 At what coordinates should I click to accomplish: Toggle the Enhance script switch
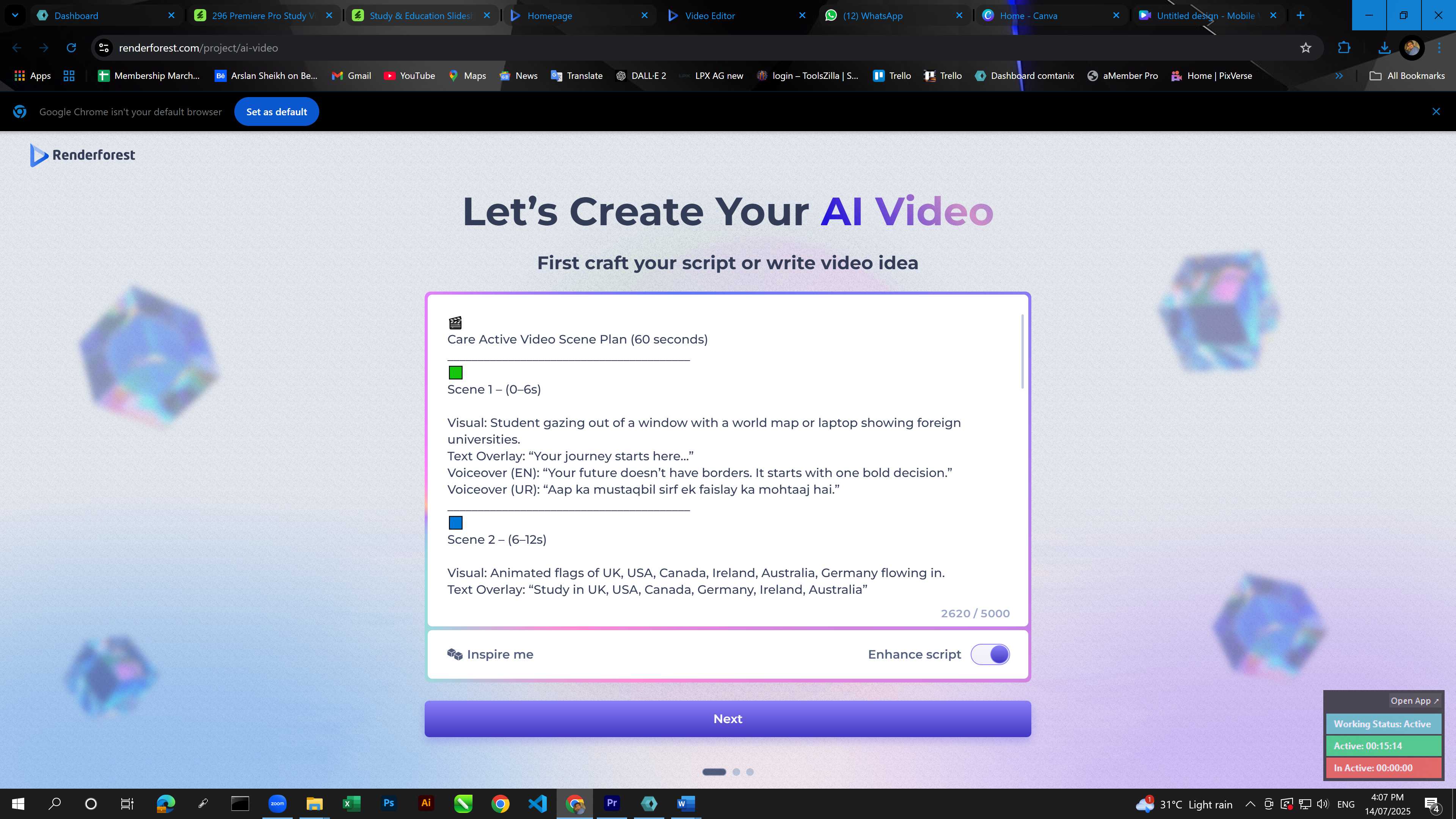pos(990,654)
